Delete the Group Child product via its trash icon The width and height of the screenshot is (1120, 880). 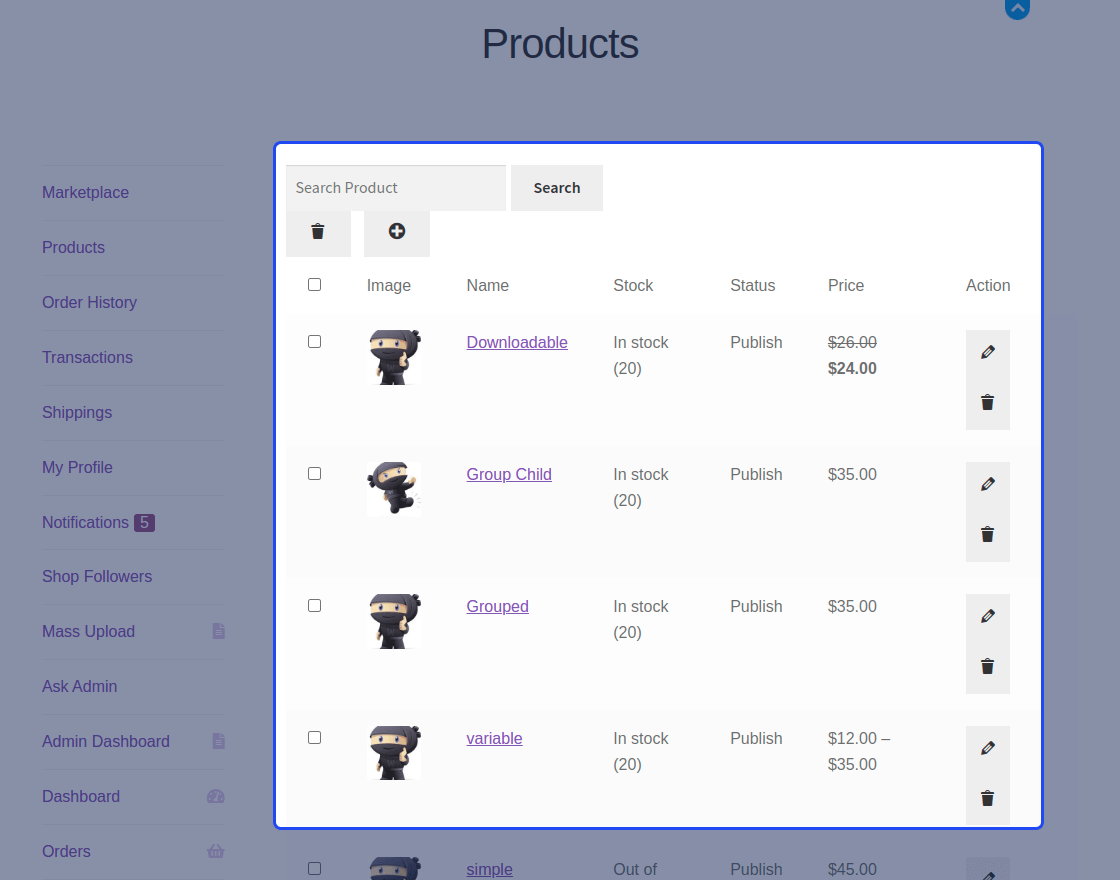click(x=987, y=534)
